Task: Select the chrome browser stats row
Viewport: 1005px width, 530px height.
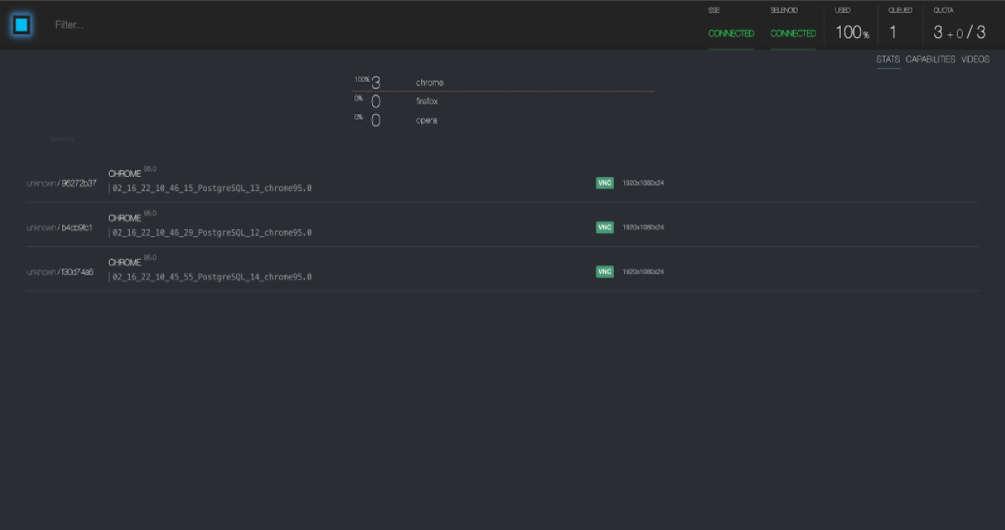Action: 429,83
